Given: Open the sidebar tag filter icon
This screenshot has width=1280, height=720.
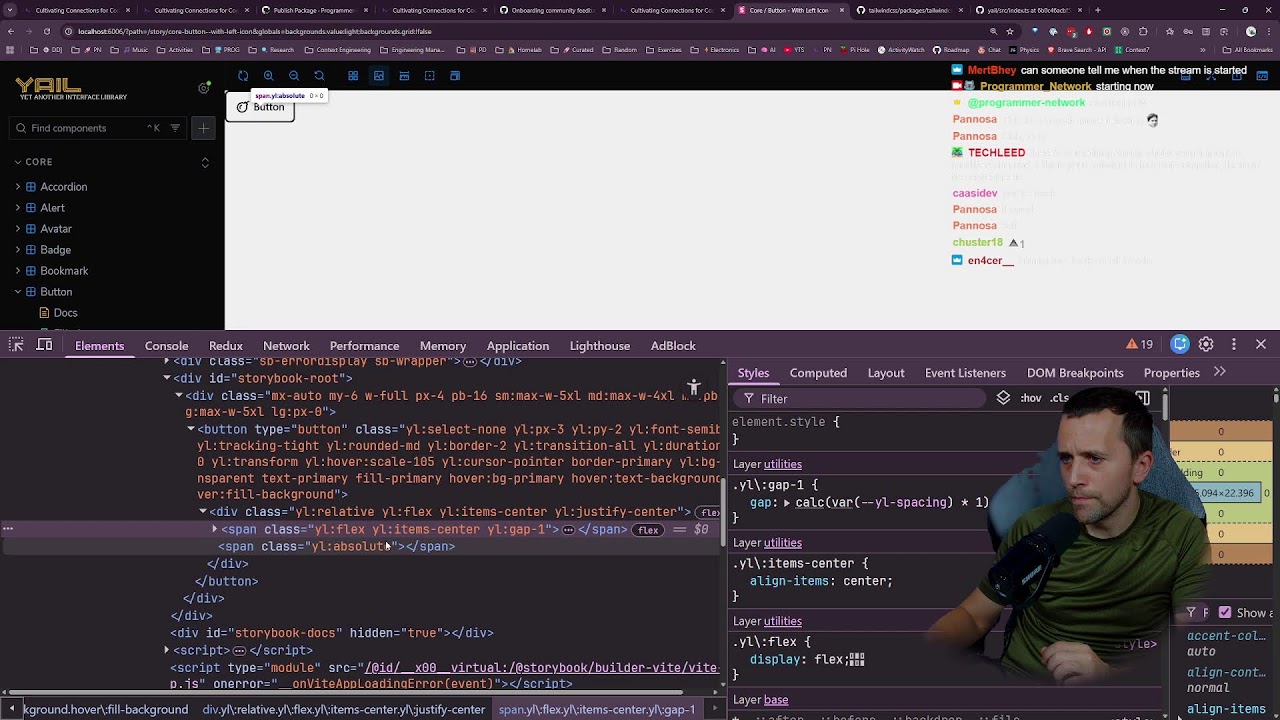Looking at the screenshot, I should click(x=175, y=128).
